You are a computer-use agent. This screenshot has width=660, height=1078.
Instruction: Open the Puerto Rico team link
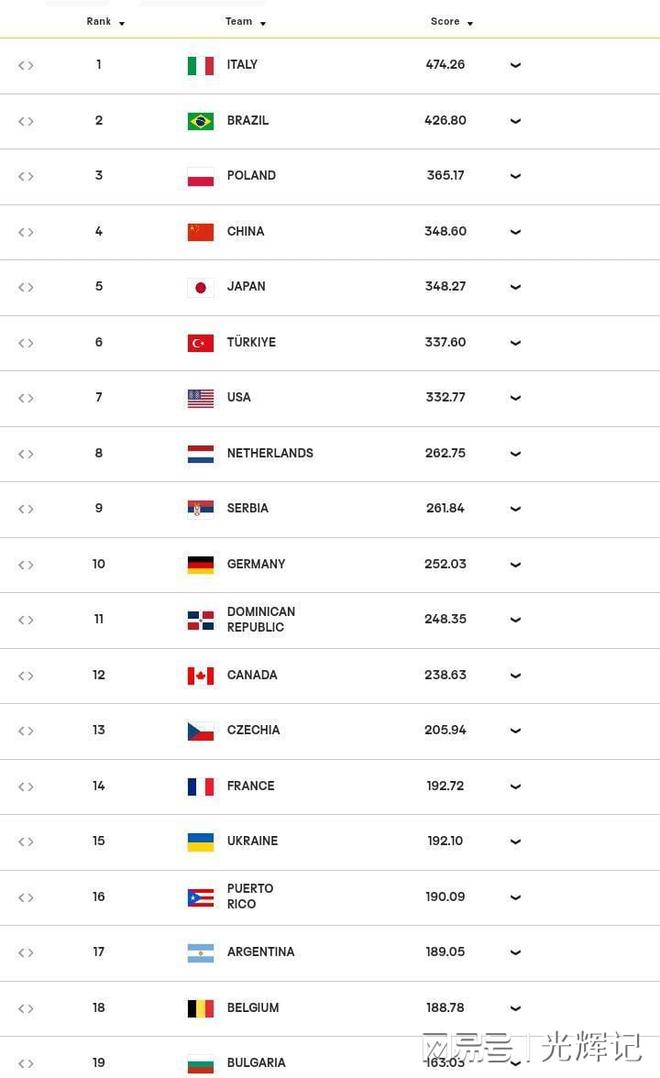pos(249,897)
